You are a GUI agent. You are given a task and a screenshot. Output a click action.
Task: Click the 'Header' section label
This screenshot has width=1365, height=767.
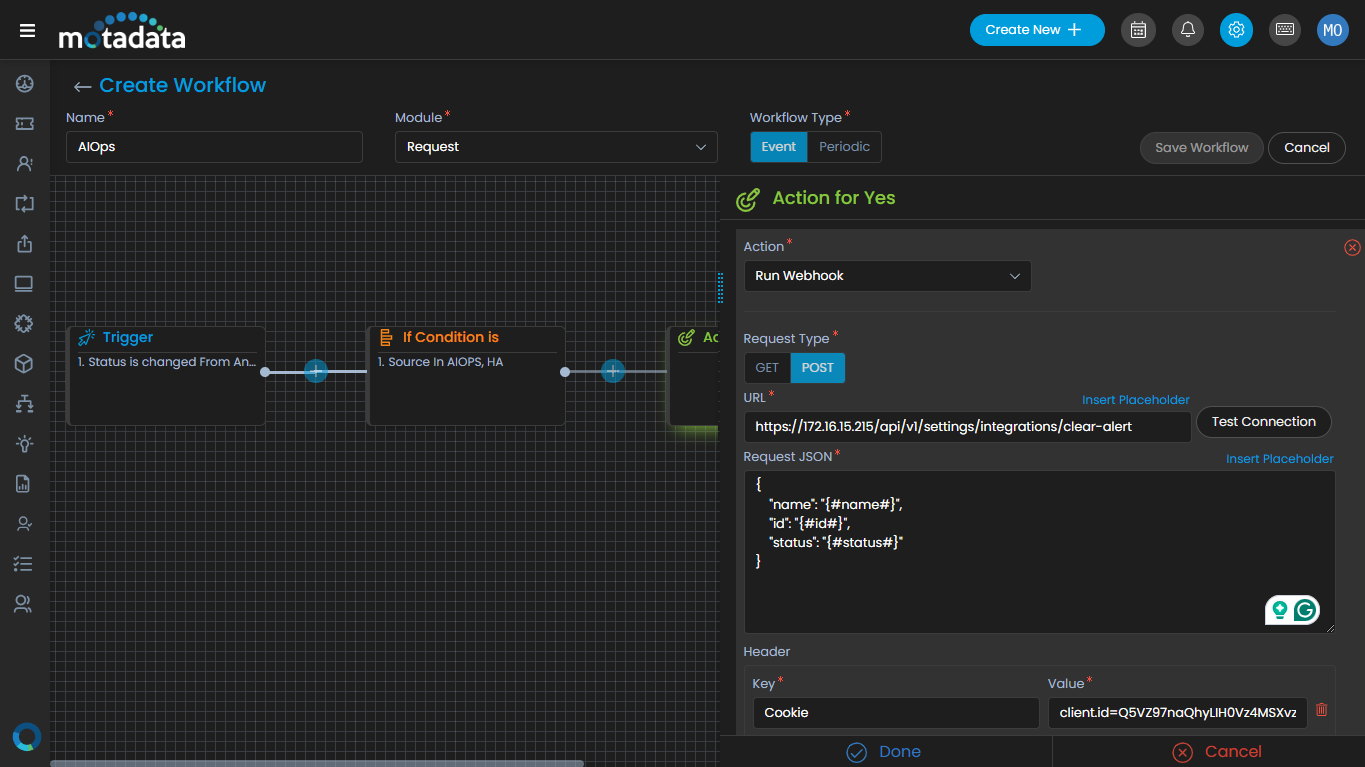(x=767, y=652)
